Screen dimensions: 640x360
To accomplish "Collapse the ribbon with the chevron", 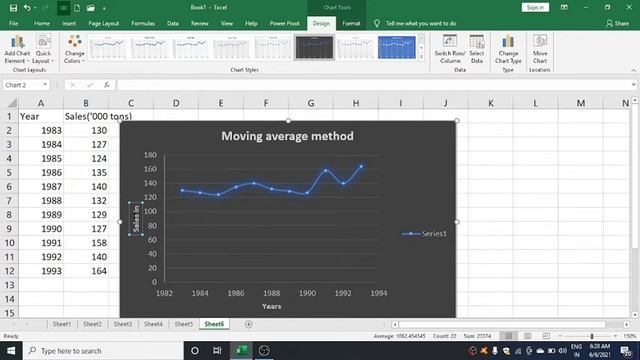I will coord(633,70).
